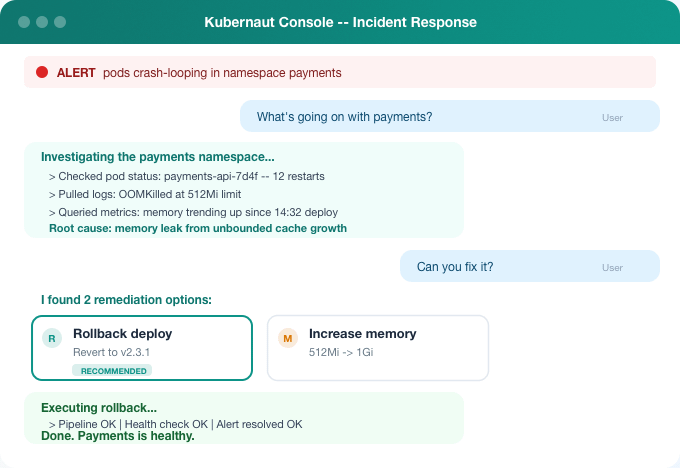This screenshot has width=680, height=468.
Task: Click the RECOMMENDED badge
Action: (111, 371)
